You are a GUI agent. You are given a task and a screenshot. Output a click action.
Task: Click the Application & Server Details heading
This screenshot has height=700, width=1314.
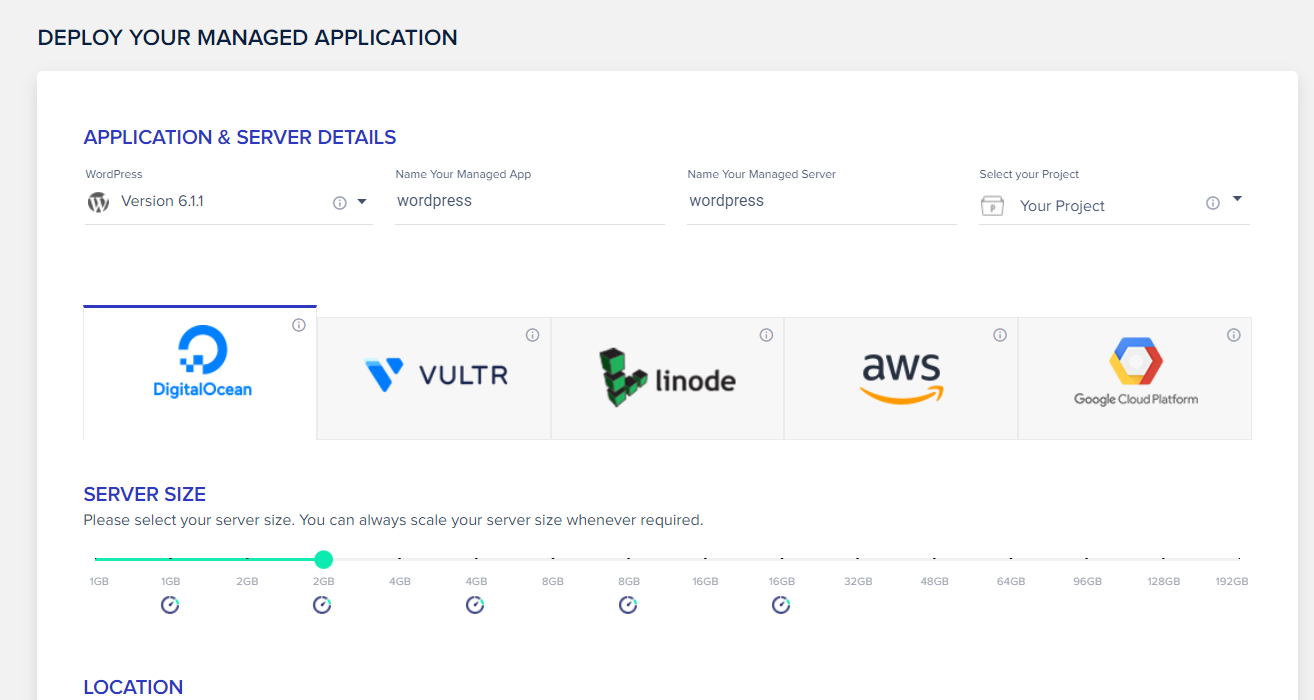(x=240, y=137)
